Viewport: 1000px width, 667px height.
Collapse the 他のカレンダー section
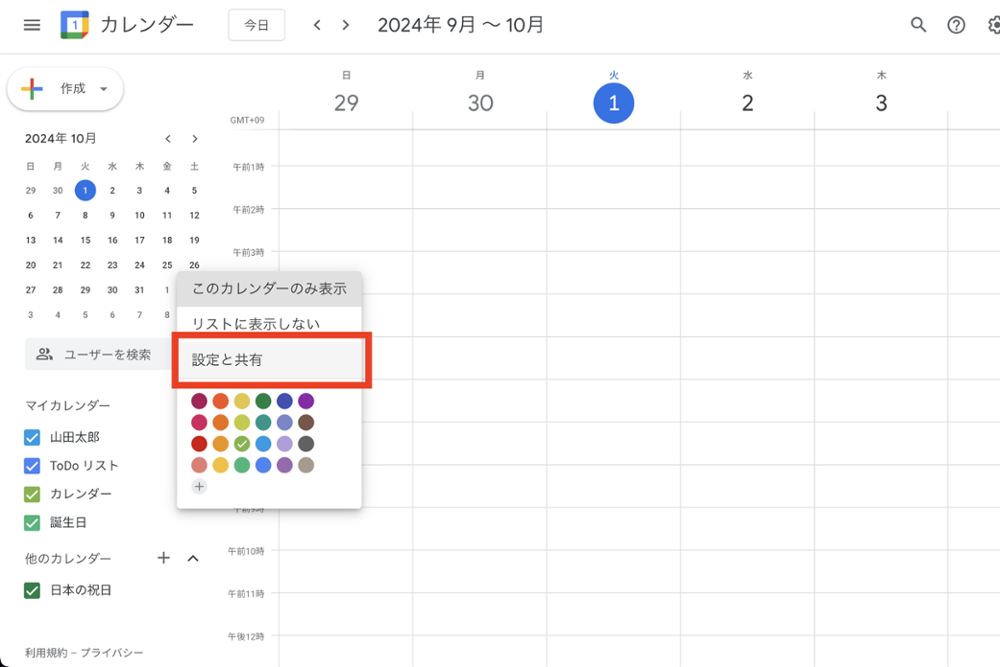(x=194, y=558)
